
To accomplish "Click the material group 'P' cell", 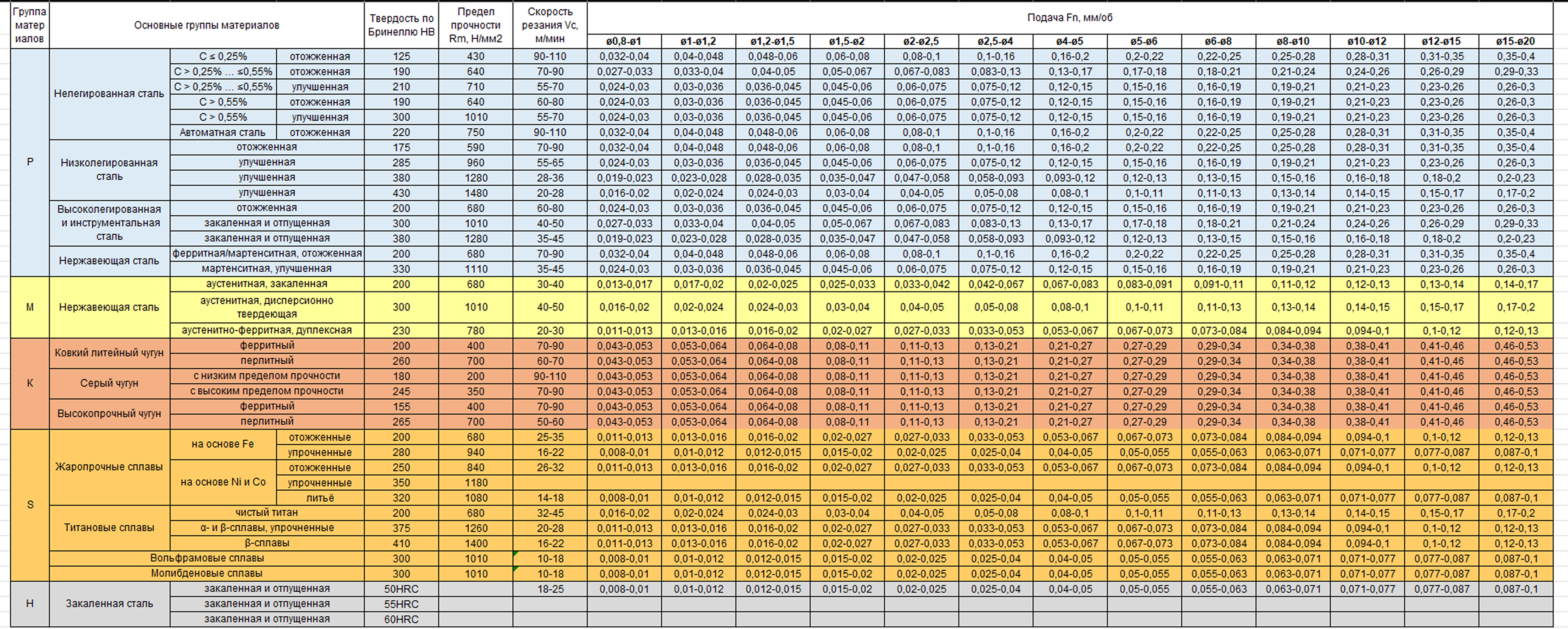I will [x=30, y=162].
